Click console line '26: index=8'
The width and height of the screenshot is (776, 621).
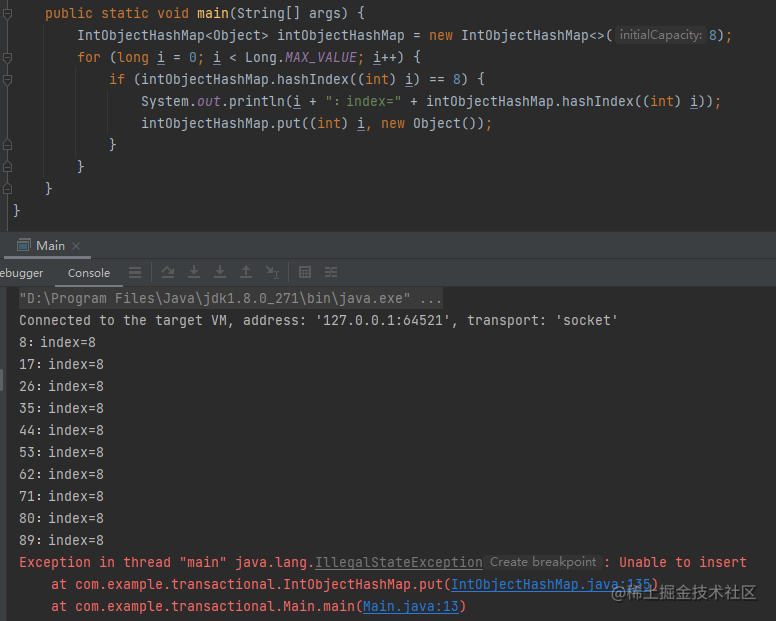pyautogui.click(x=61, y=386)
